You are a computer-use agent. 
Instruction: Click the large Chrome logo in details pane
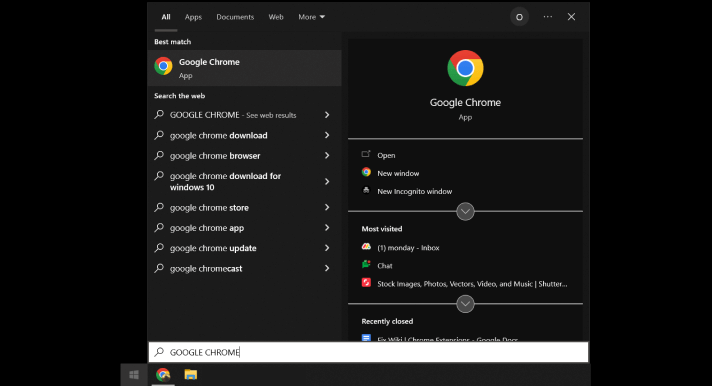click(465, 68)
